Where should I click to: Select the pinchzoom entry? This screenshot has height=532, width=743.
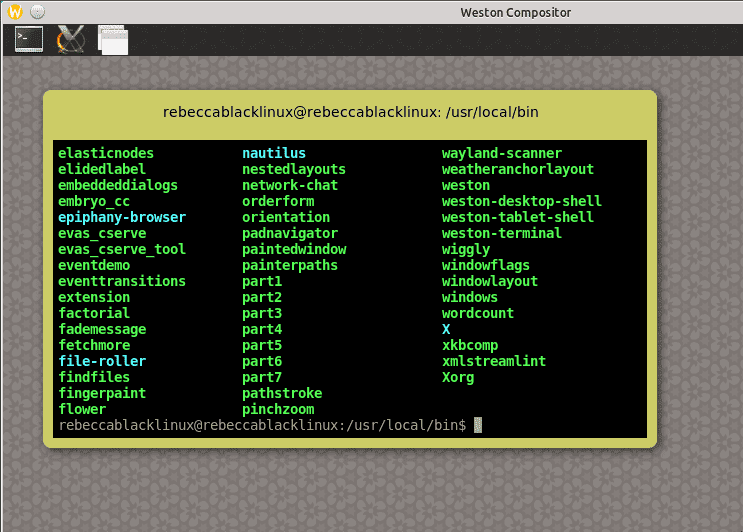278,409
